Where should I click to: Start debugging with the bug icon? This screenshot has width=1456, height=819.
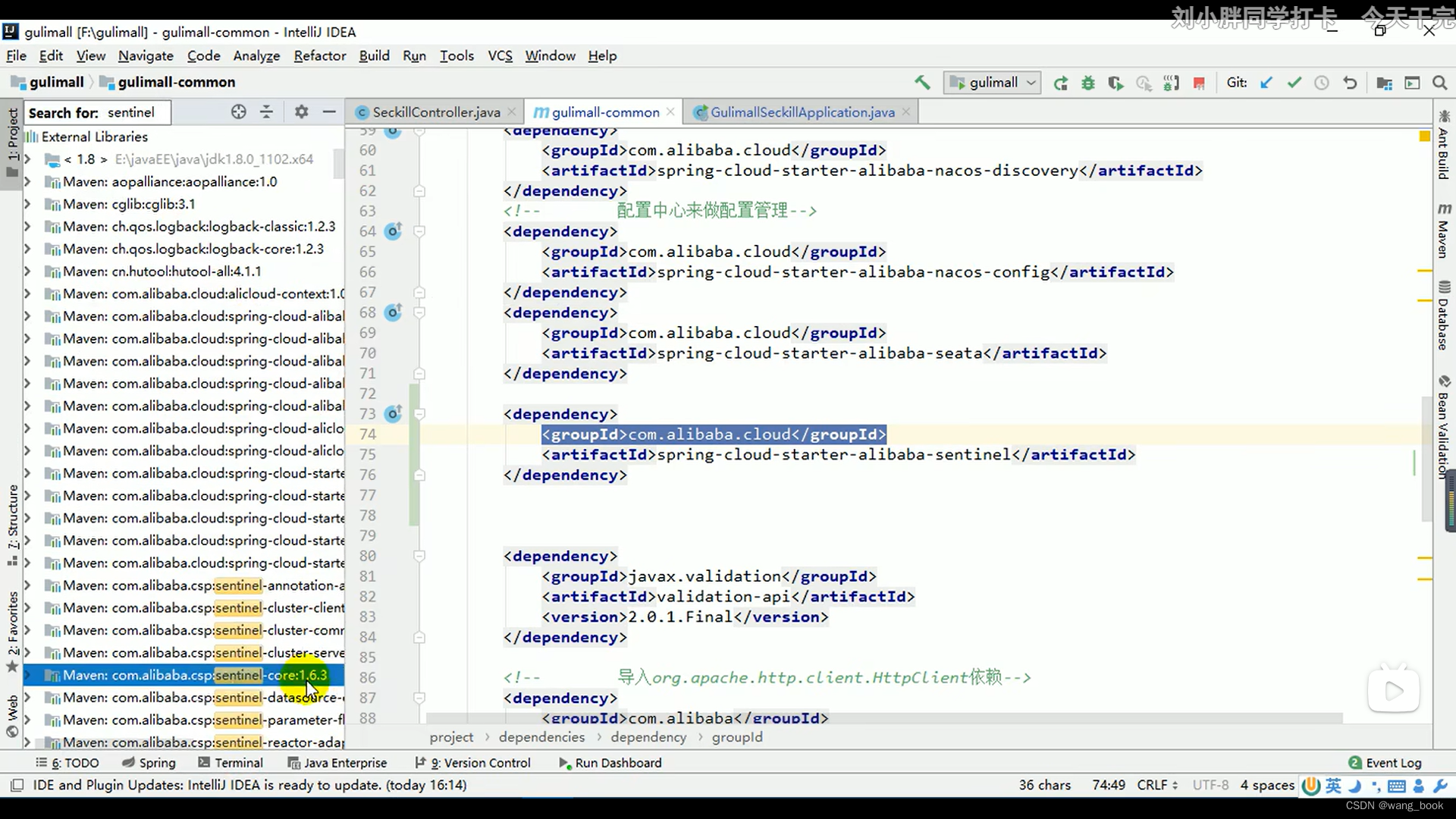point(1088,83)
